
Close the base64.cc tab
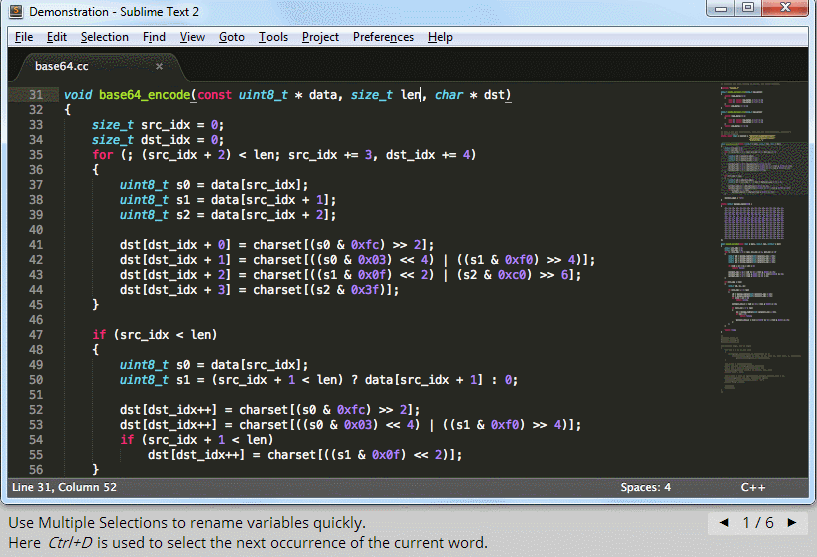click(159, 66)
